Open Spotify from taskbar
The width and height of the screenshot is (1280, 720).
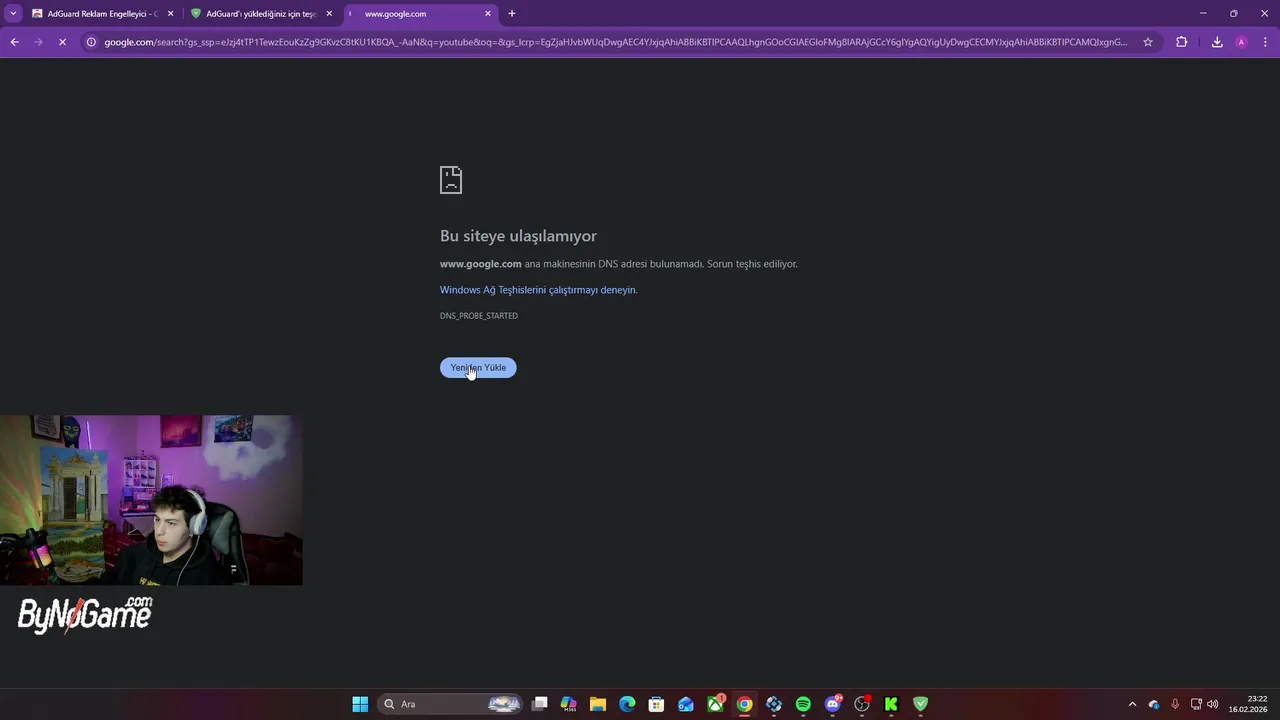pos(803,704)
